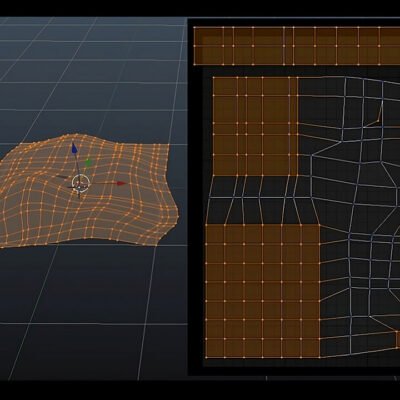Select the wavy orange mesh in 3D viewport
This screenshot has width=400, height=400.
coord(89,191)
